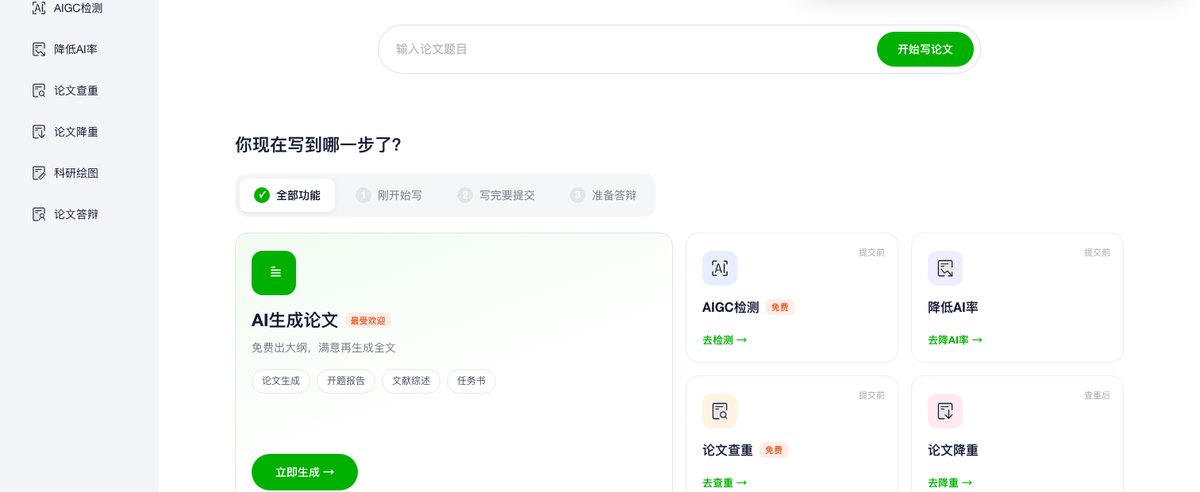Select the 文献综述 tag
Image resolution: width=1200 pixels, height=492 pixels.
coord(411,381)
